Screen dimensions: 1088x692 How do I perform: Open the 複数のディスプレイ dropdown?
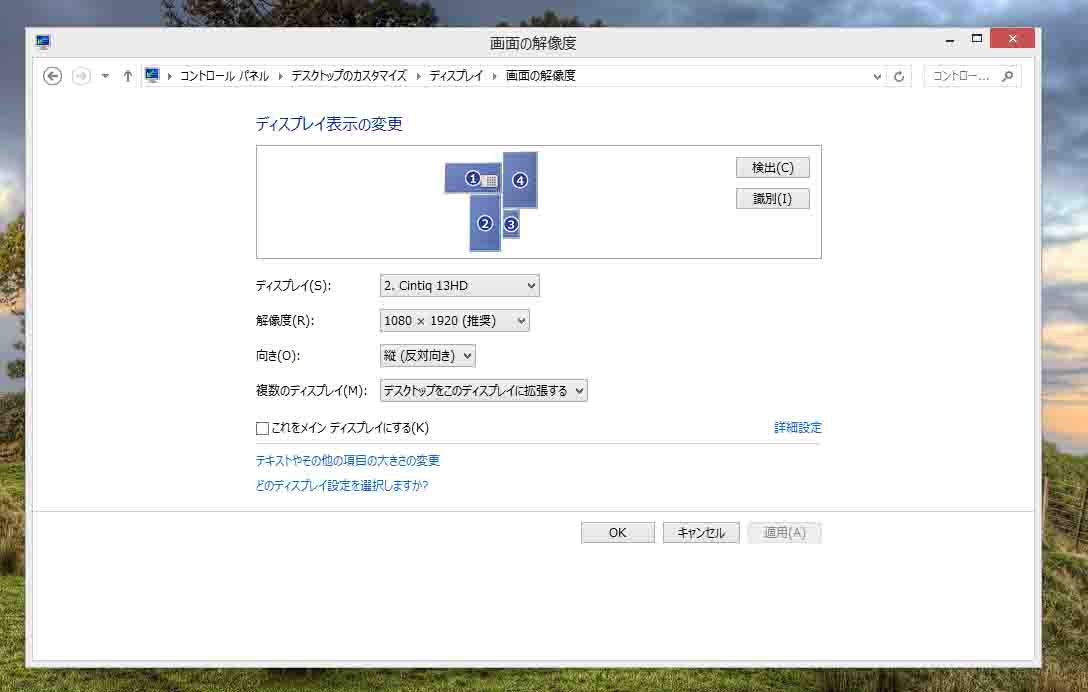tap(484, 391)
